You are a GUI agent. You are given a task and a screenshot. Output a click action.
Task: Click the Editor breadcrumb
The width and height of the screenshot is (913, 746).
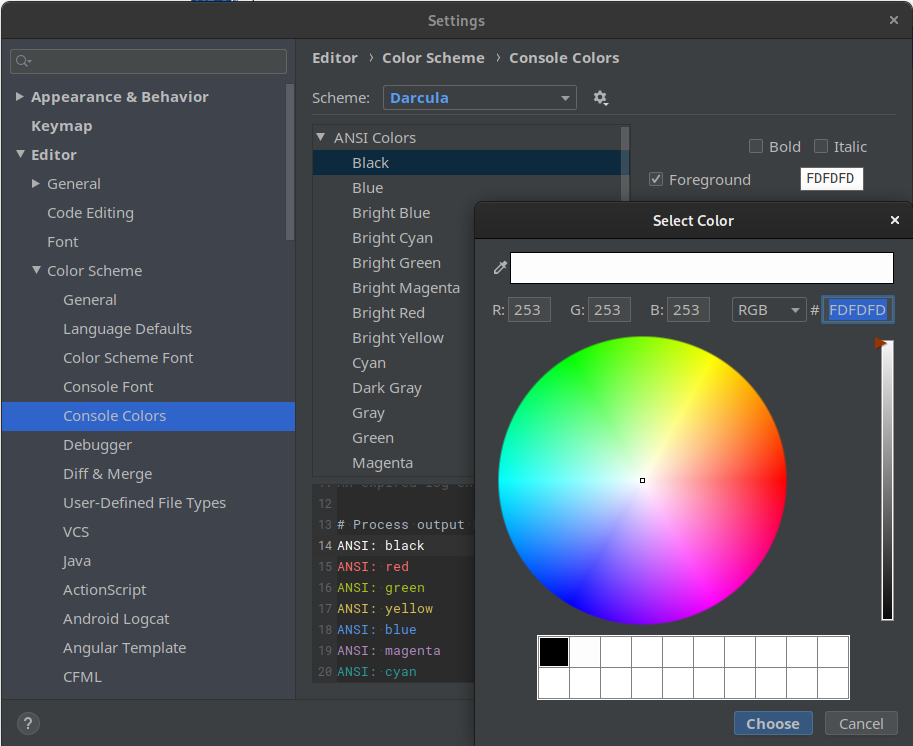tap(335, 58)
